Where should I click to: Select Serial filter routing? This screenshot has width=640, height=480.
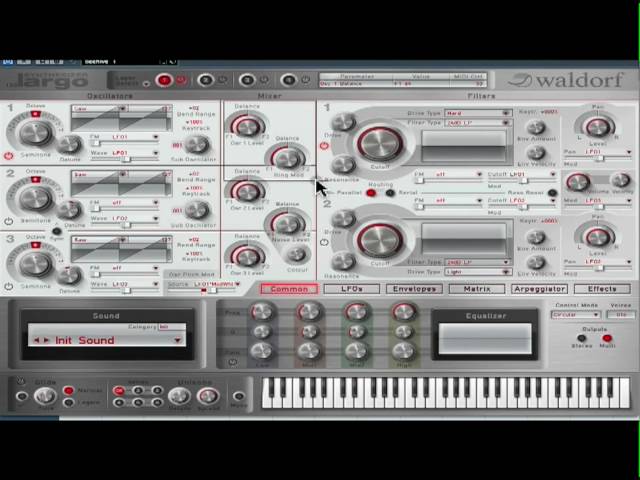[390, 193]
